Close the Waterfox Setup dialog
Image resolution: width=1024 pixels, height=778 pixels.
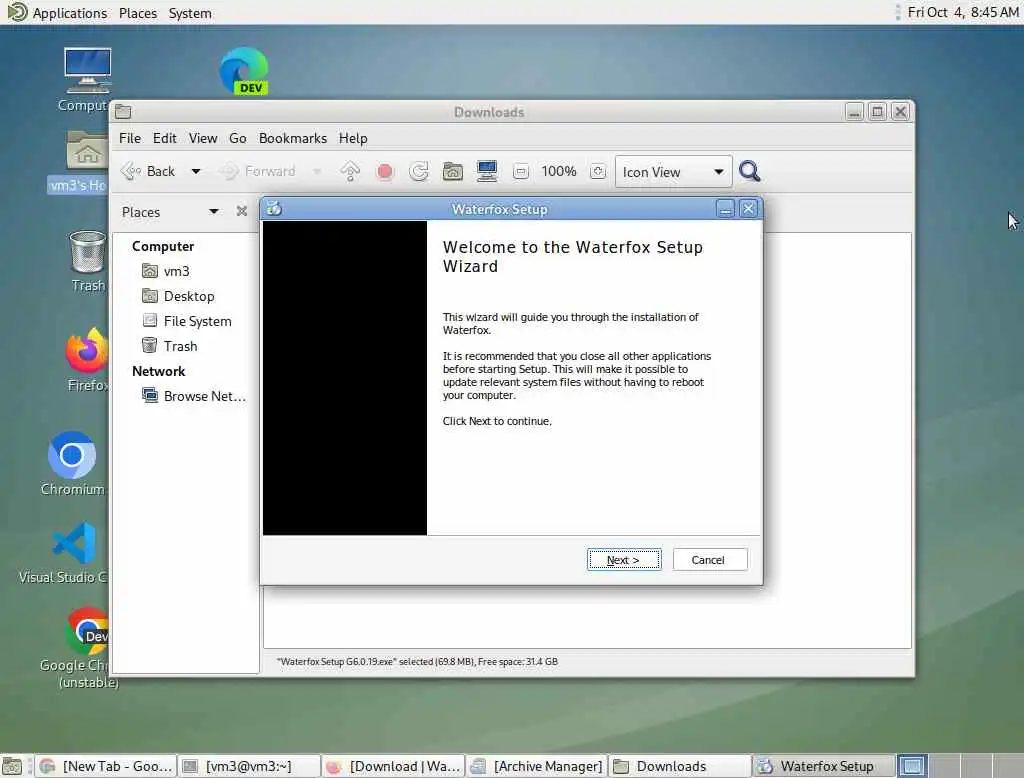click(748, 209)
